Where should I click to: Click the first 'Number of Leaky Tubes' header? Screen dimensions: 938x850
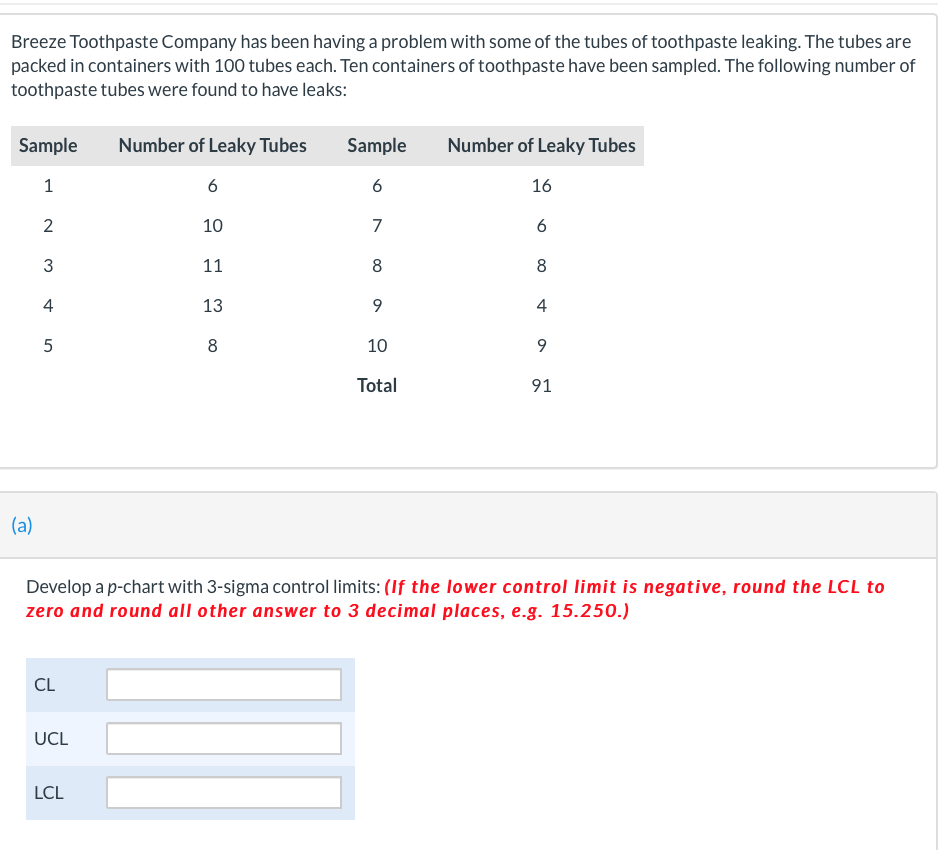point(212,145)
